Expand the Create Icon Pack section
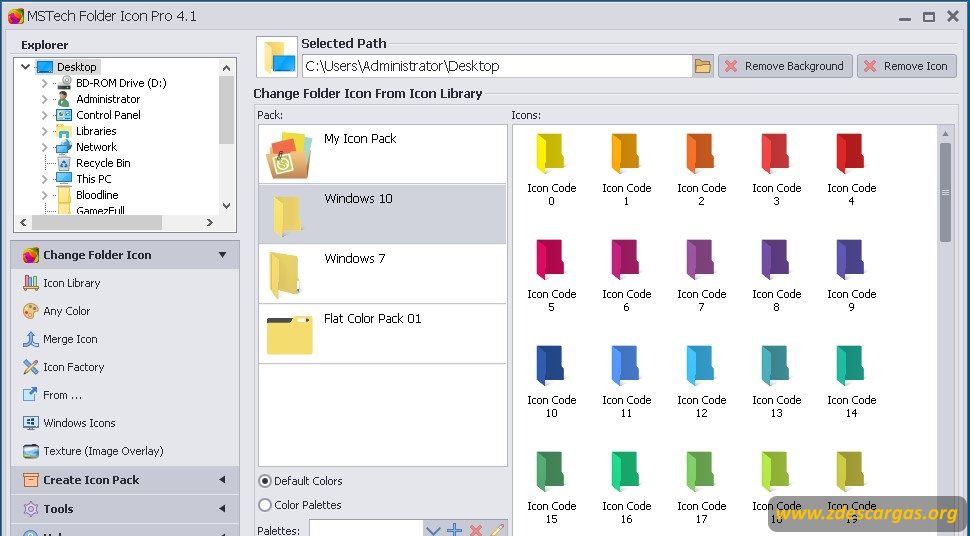The width and height of the screenshot is (970, 536). [x=222, y=480]
